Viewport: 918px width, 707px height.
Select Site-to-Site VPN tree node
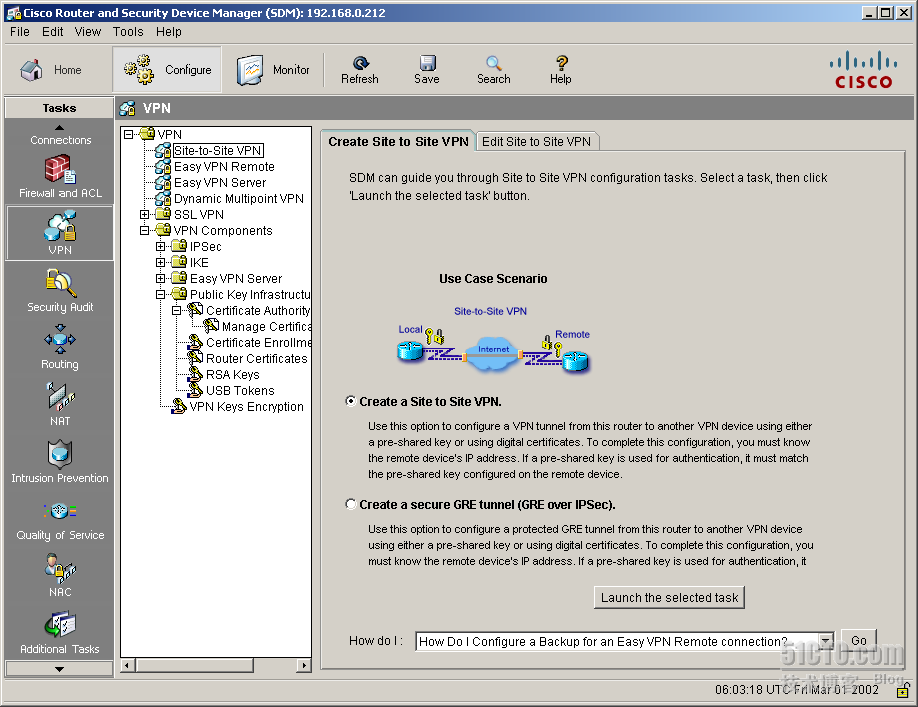[218, 150]
